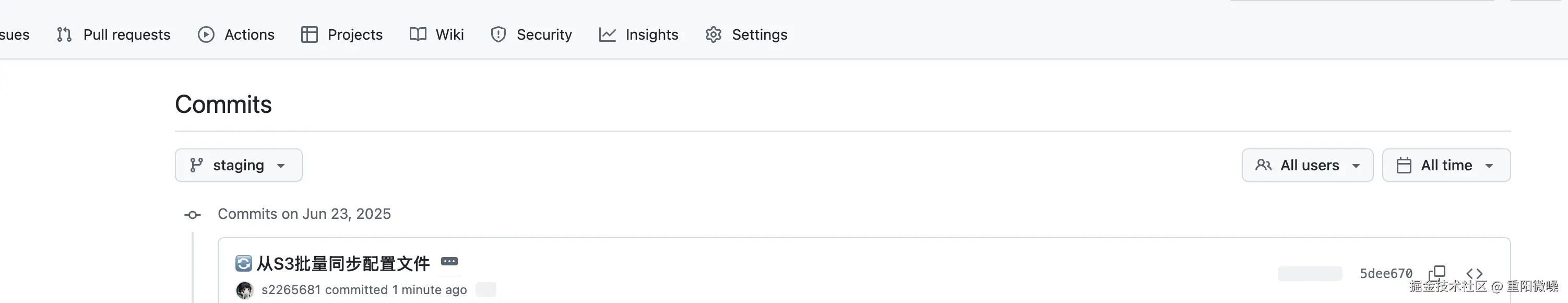
Task: Click the commit node icon beside the date
Action: pos(193,215)
